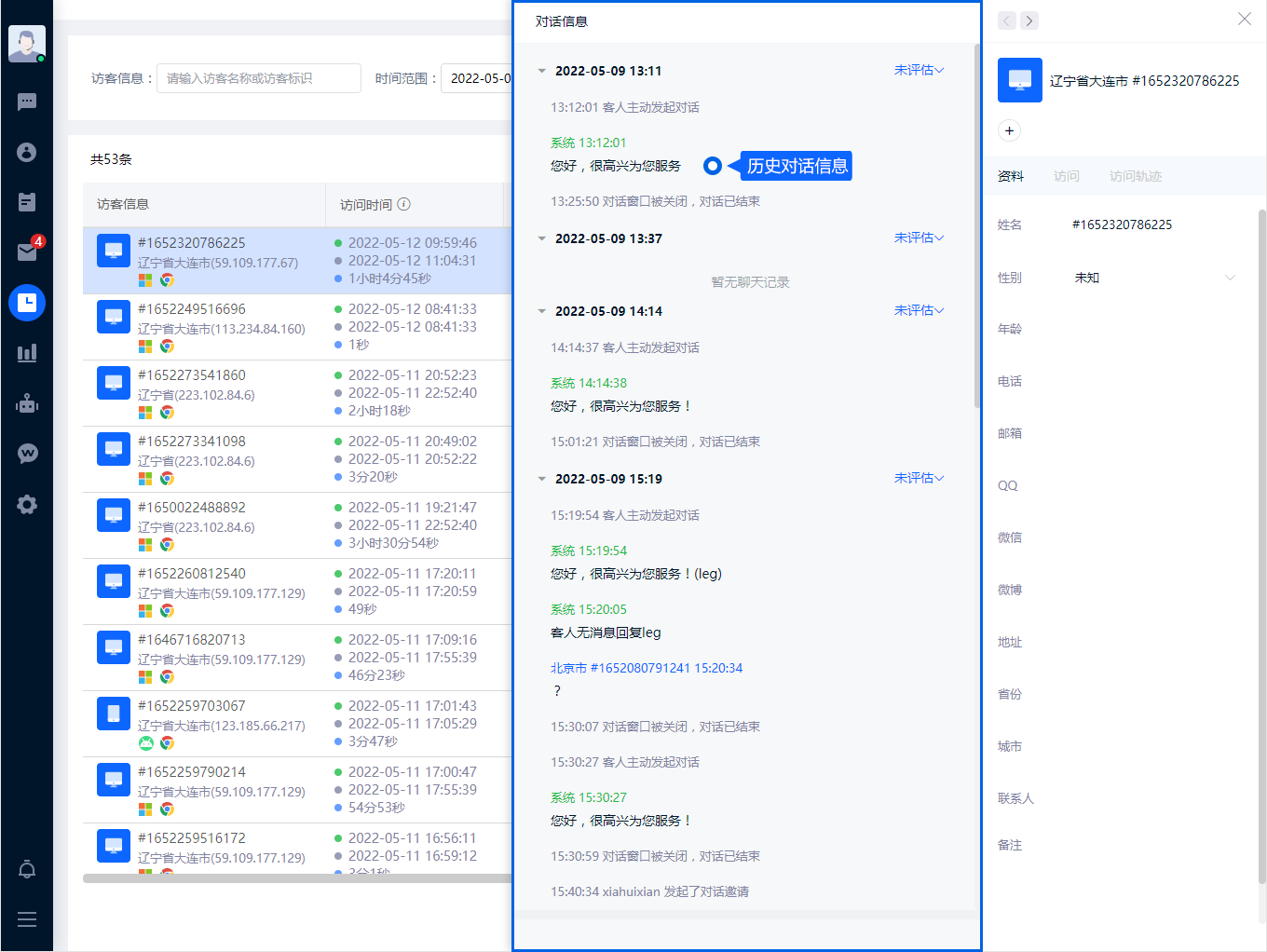Click the 访客信息 search input field
The width and height of the screenshot is (1267, 952).
point(258,78)
